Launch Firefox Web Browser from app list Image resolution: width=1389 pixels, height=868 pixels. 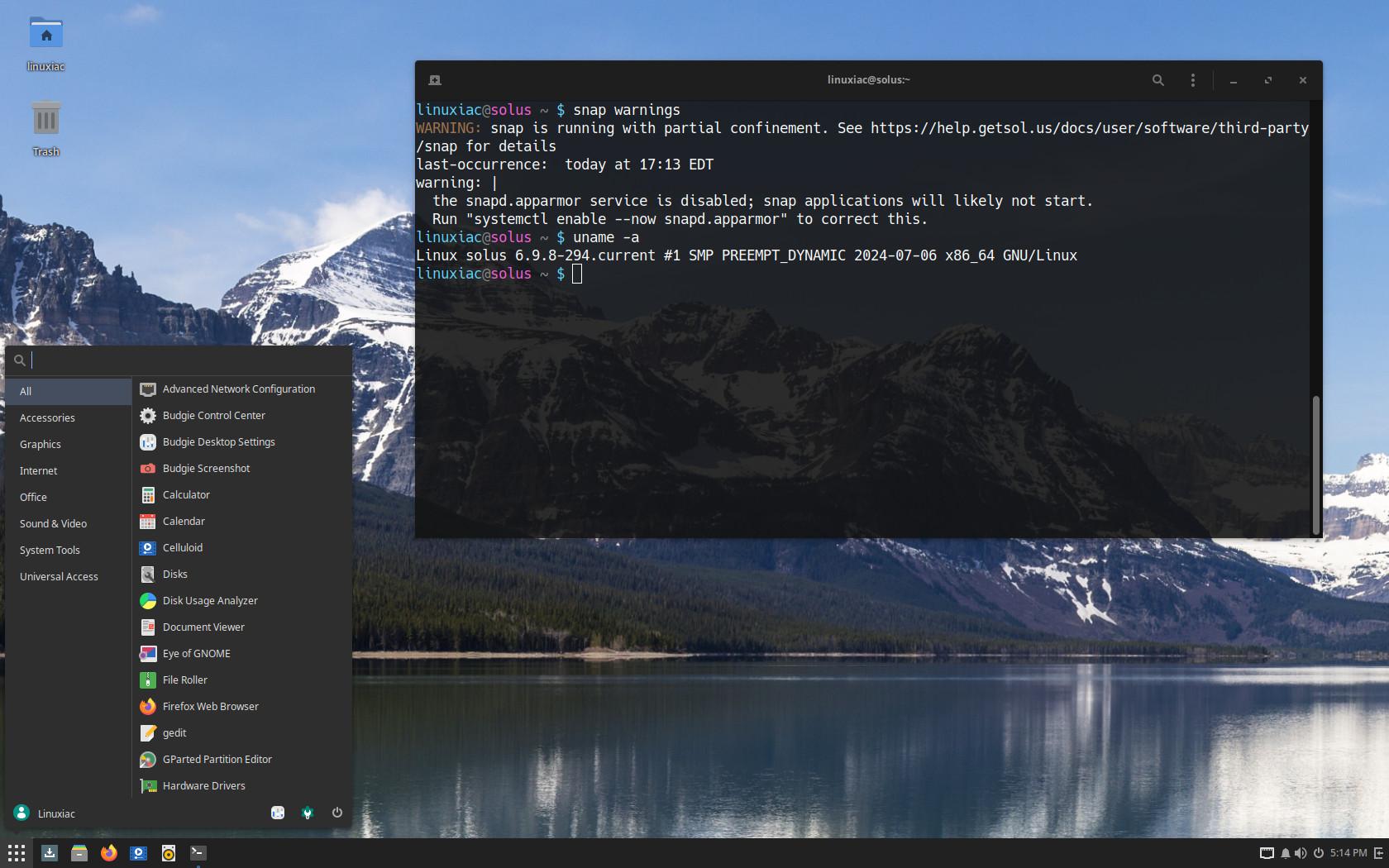242,707
